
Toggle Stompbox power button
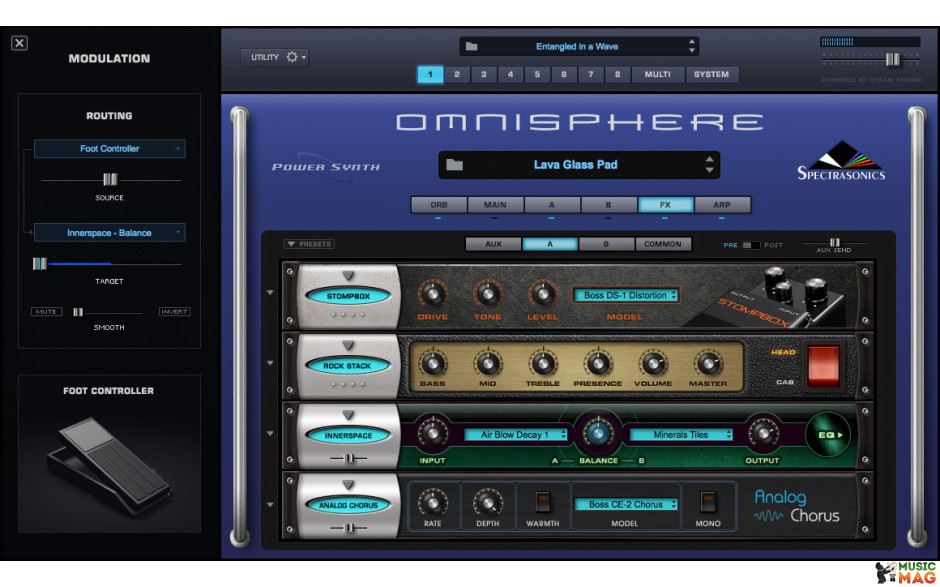(x=348, y=296)
